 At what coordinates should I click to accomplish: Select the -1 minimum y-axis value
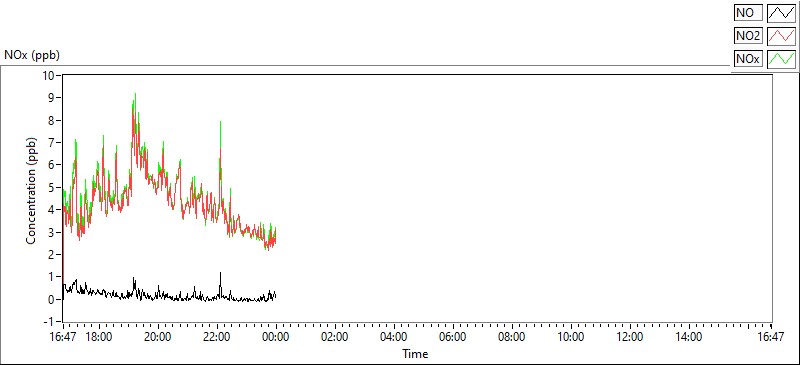click(x=48, y=322)
